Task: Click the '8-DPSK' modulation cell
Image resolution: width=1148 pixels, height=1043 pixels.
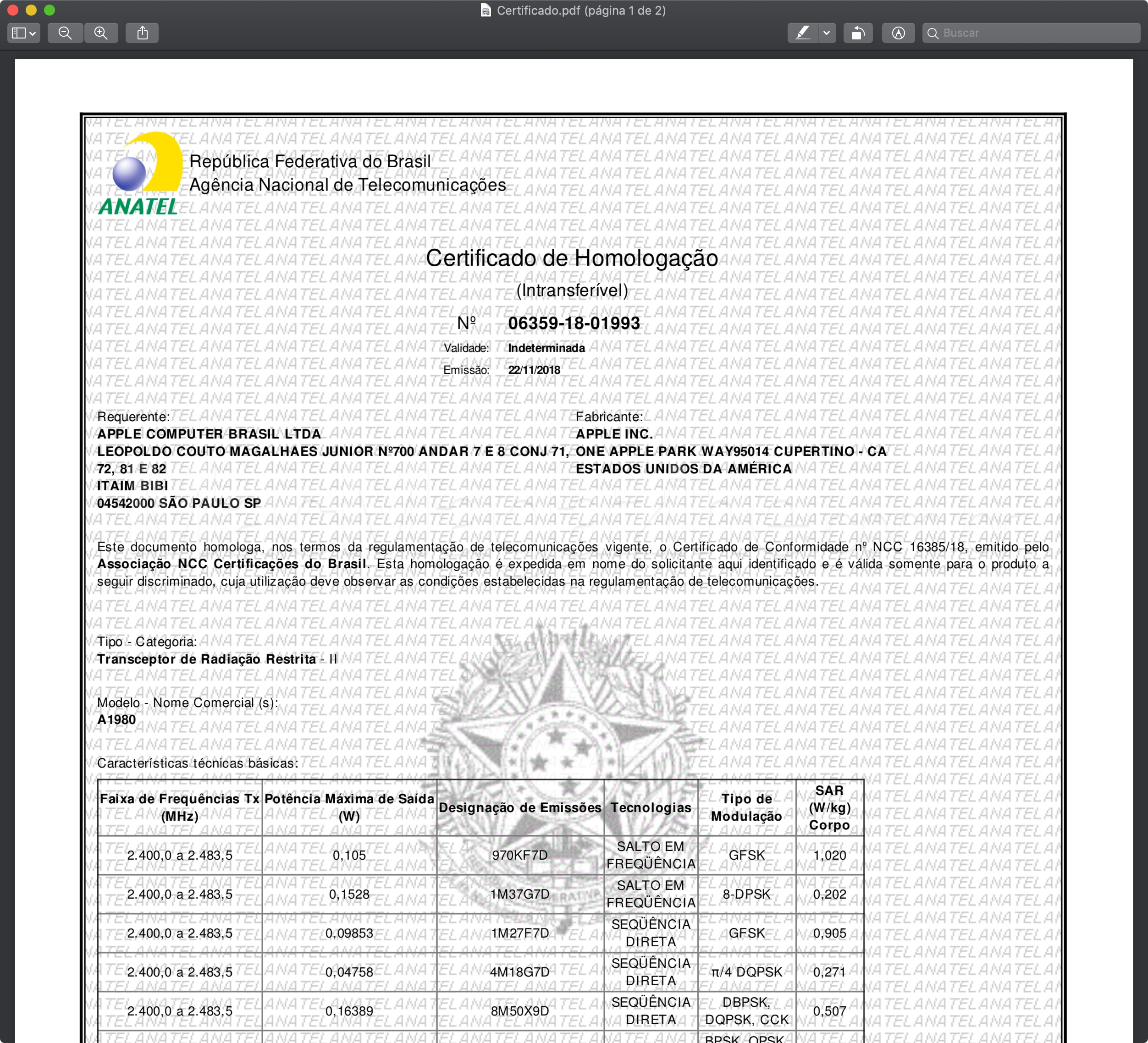Action: (x=746, y=895)
